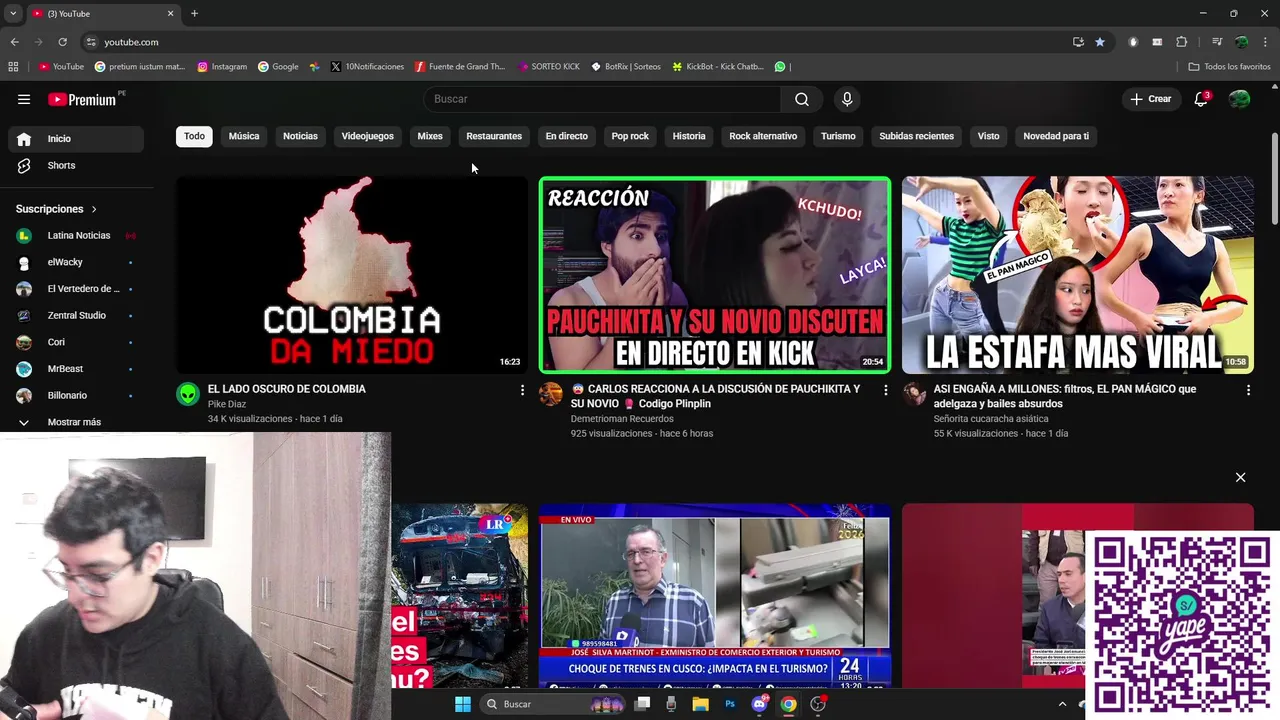The width and height of the screenshot is (1280, 720).
Task: Select the Turismo filter chip
Action: tap(838, 136)
